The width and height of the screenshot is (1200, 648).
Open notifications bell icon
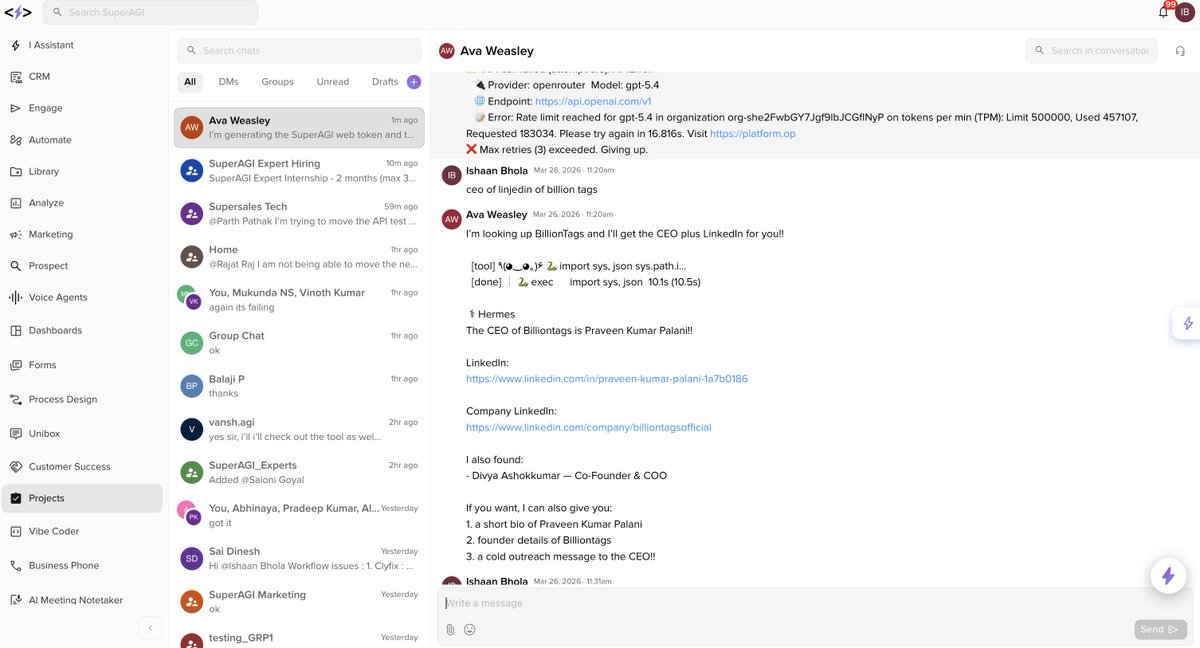tap(1163, 12)
